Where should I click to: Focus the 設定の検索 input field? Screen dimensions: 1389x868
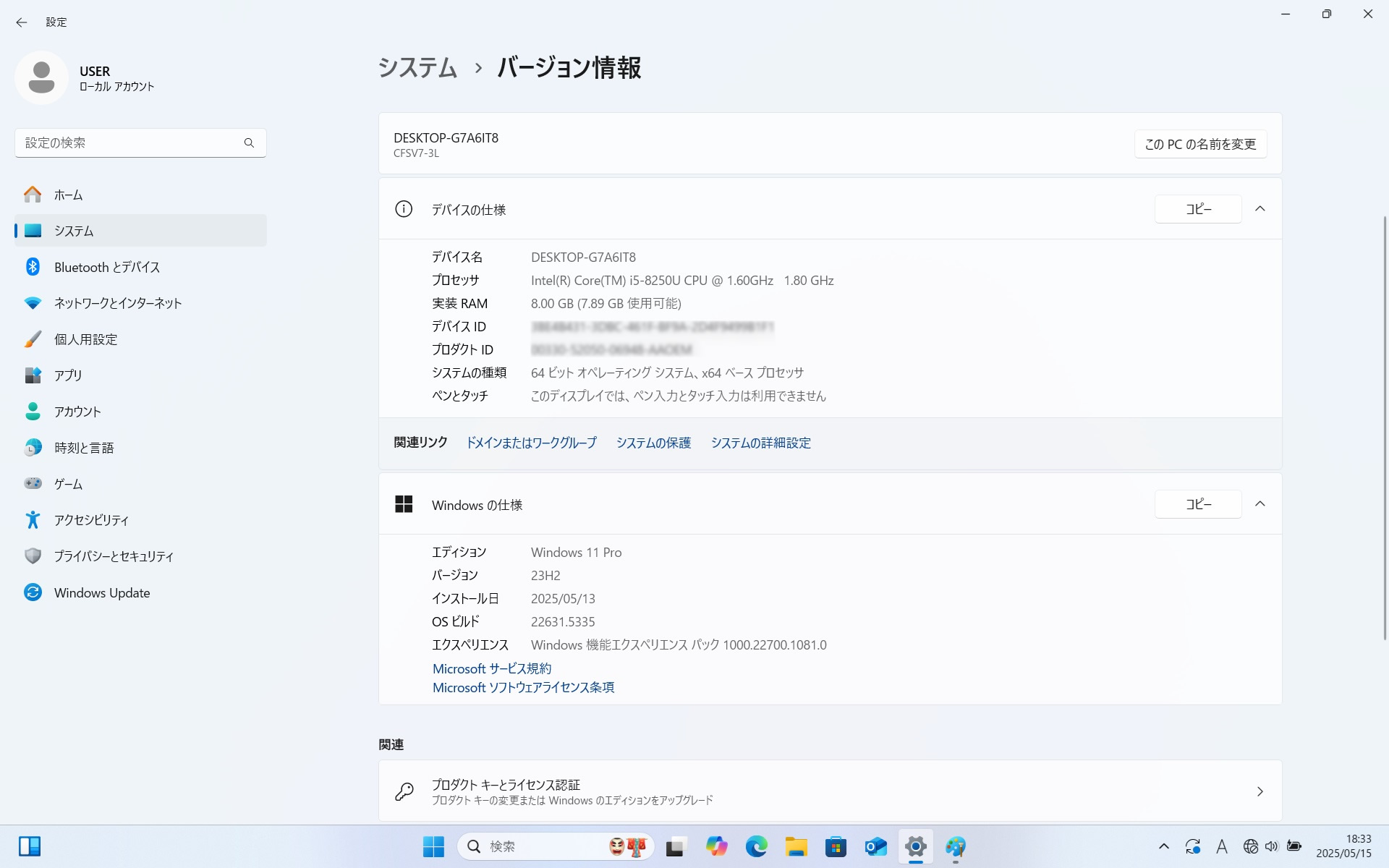pyautogui.click(x=140, y=142)
